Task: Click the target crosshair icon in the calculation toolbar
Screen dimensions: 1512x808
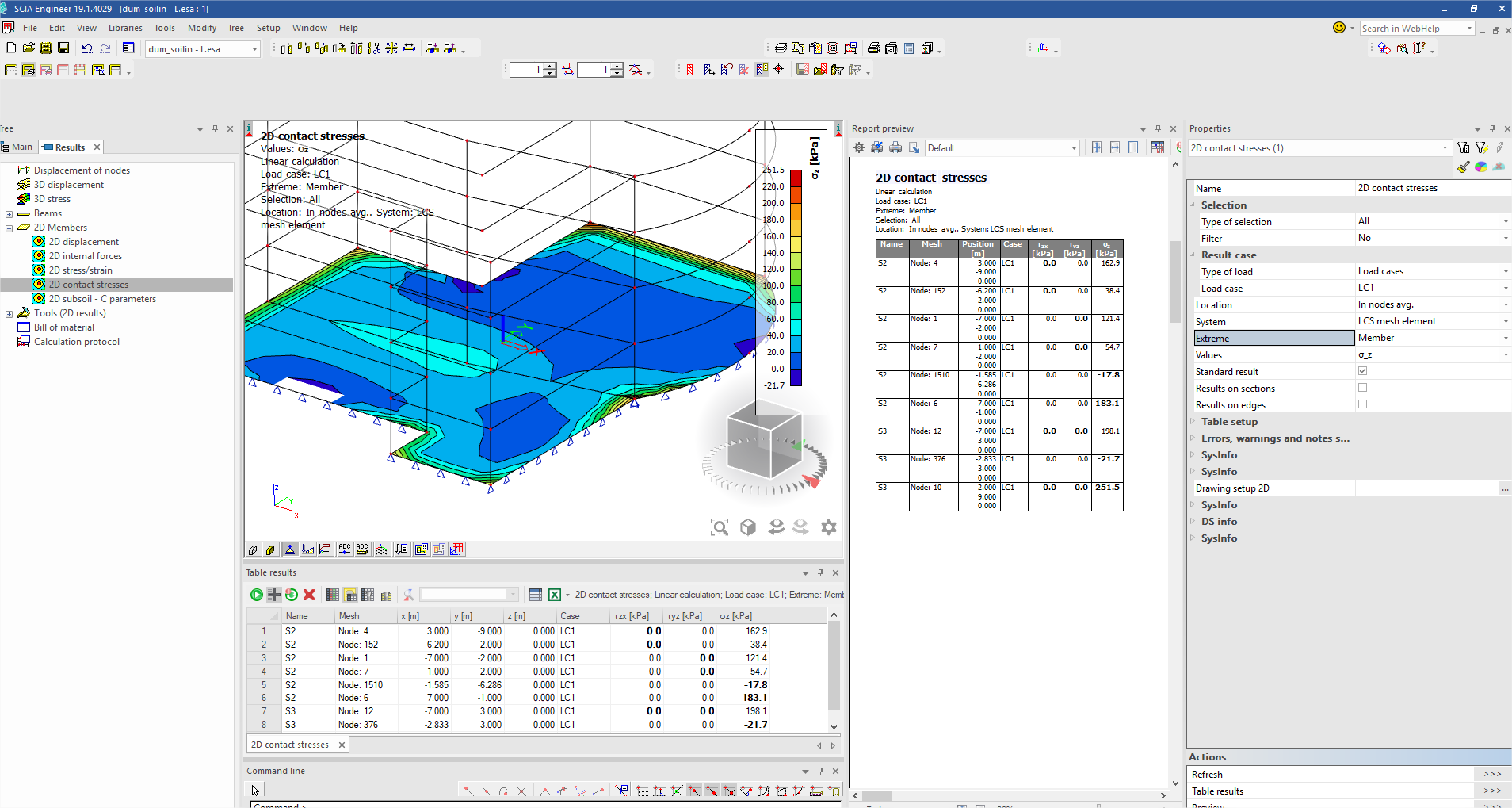Action: point(779,70)
